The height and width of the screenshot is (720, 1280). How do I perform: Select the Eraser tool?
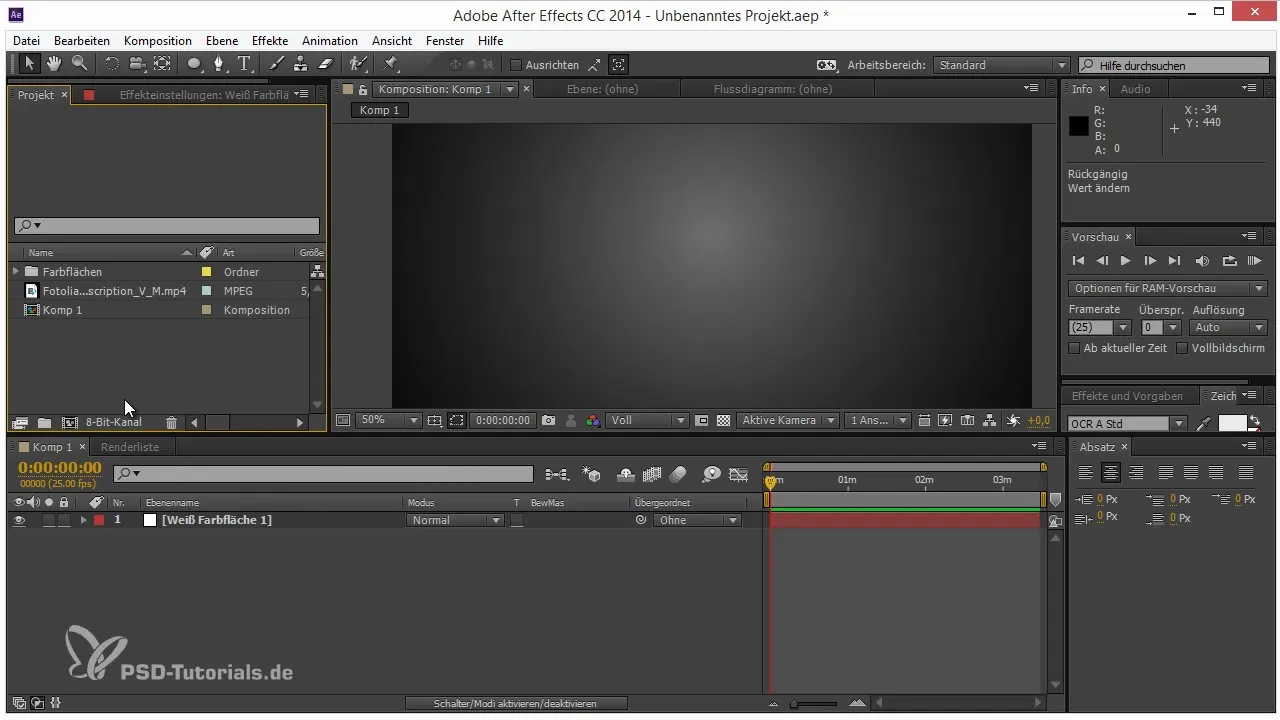coord(324,64)
